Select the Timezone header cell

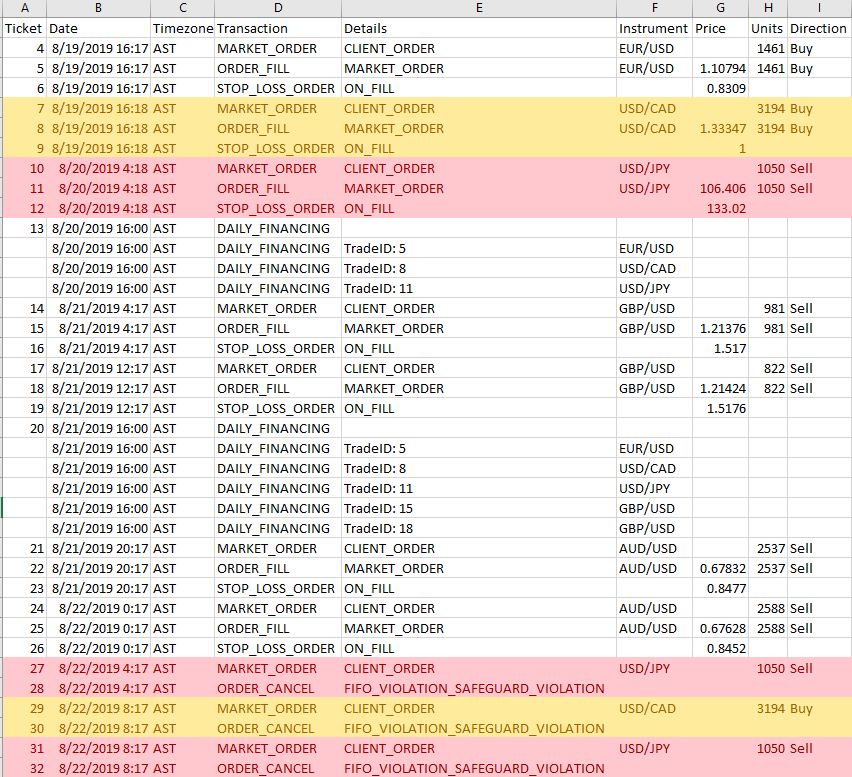point(182,29)
